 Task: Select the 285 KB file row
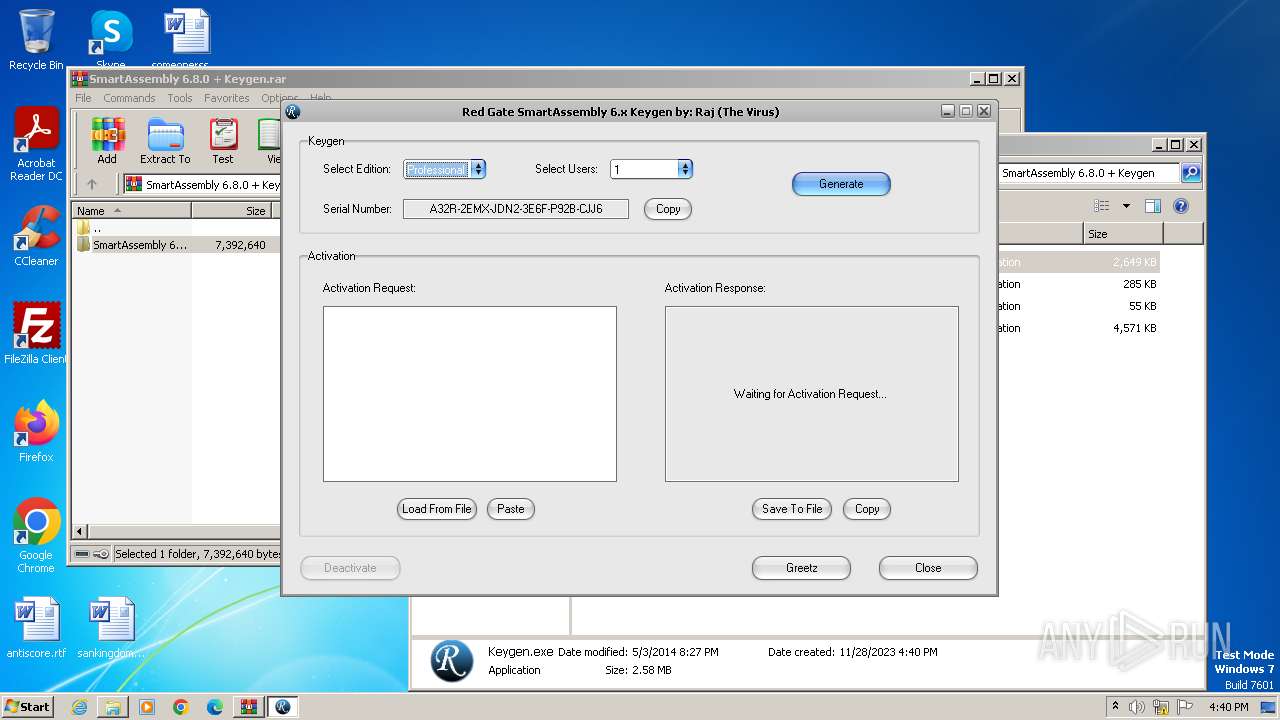tap(1078, 284)
